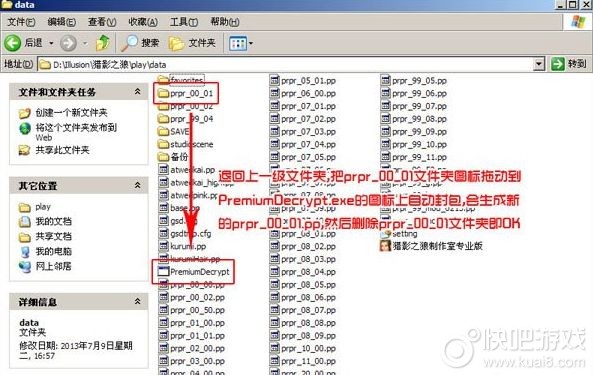This screenshot has width=593, height=375.
Task: Select prpr_99_11.pp file
Action: pos(414,157)
